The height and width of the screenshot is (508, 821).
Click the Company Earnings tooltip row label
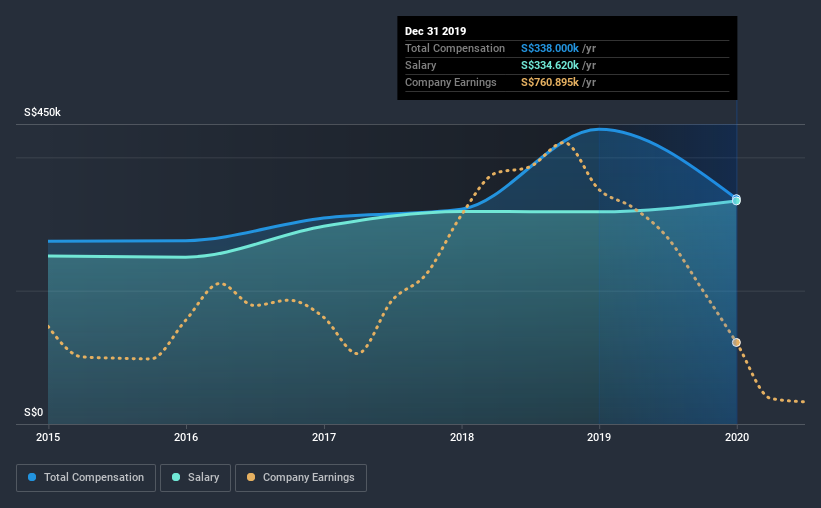(450, 82)
